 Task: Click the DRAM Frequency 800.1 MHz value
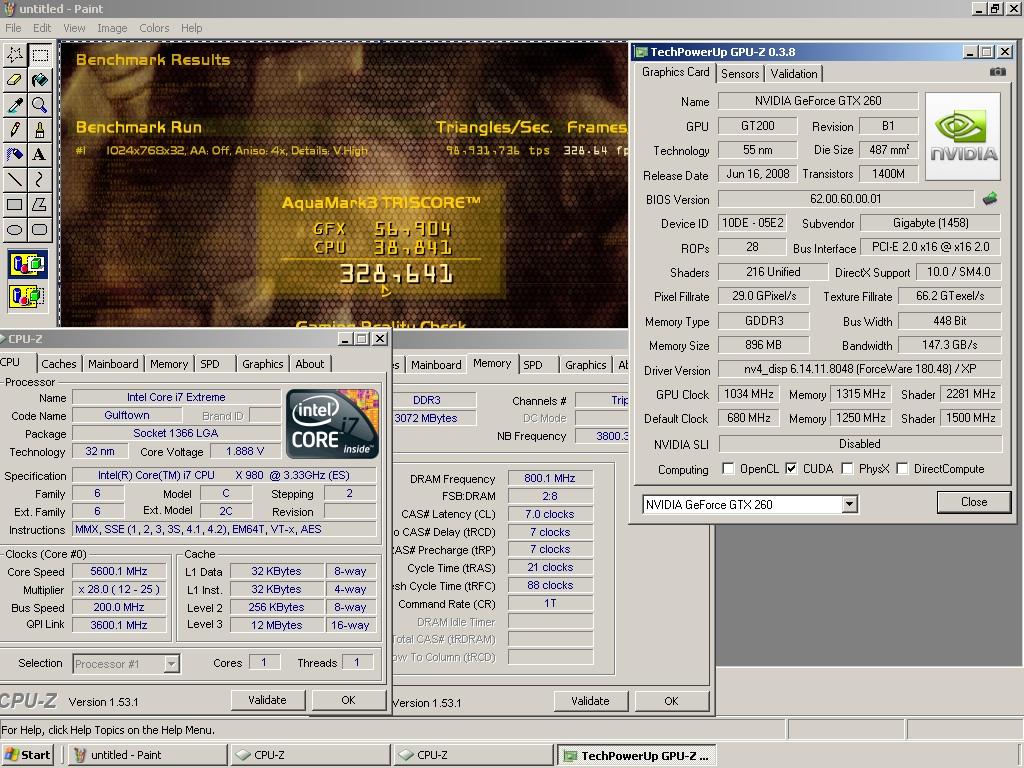click(550, 478)
